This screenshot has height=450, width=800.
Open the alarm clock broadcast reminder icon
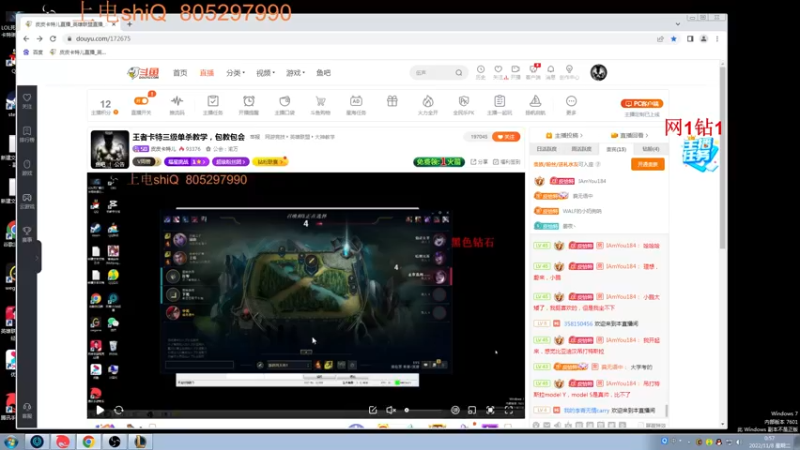(x=249, y=105)
